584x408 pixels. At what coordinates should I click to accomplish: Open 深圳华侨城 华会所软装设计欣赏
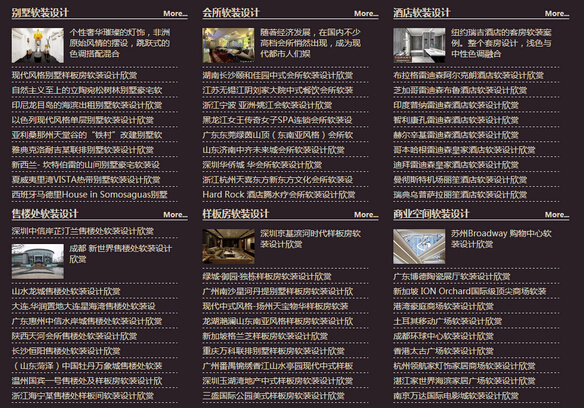tap(262, 165)
